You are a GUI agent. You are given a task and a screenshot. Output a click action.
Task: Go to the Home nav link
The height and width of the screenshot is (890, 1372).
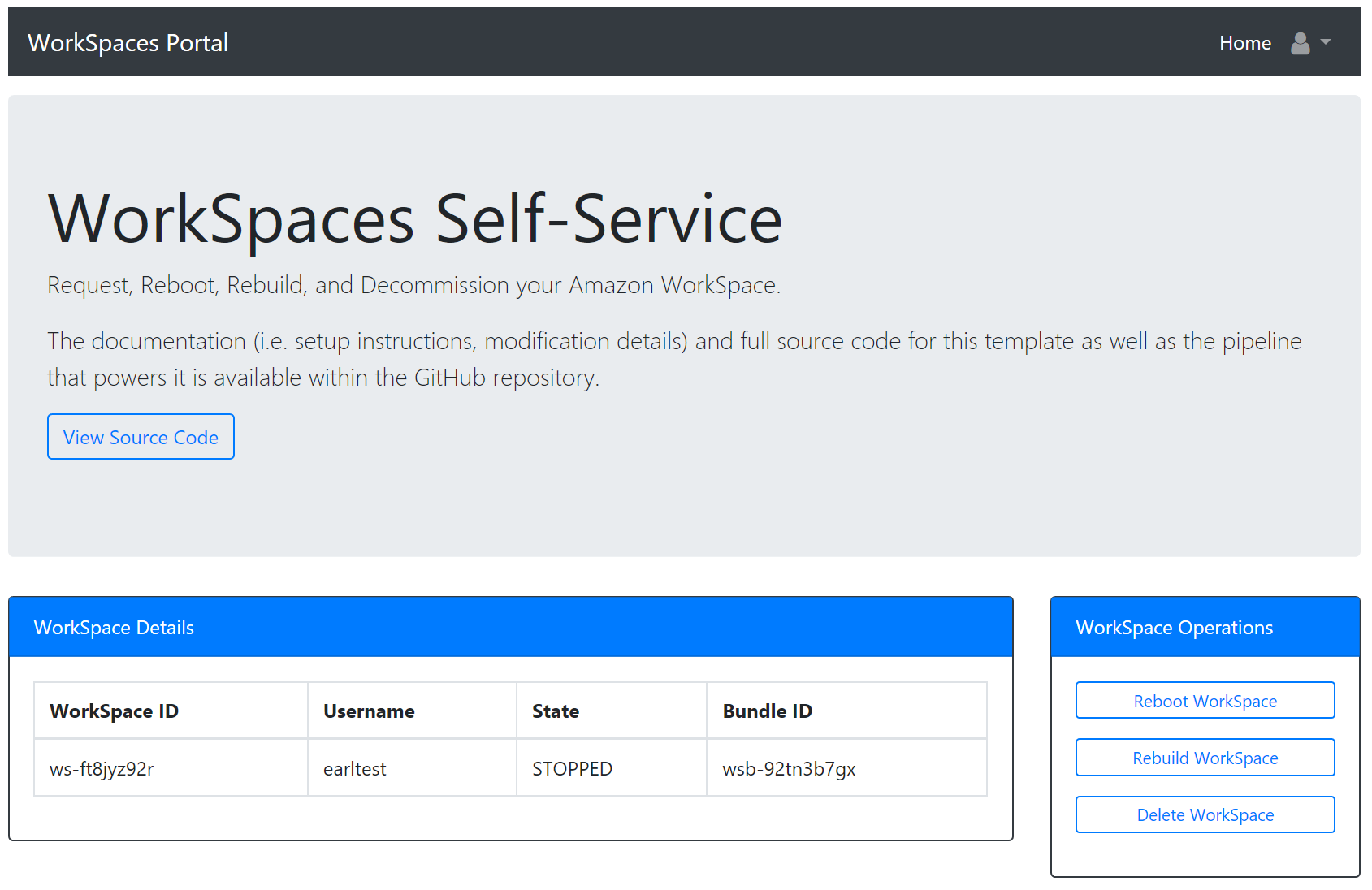click(x=1245, y=43)
